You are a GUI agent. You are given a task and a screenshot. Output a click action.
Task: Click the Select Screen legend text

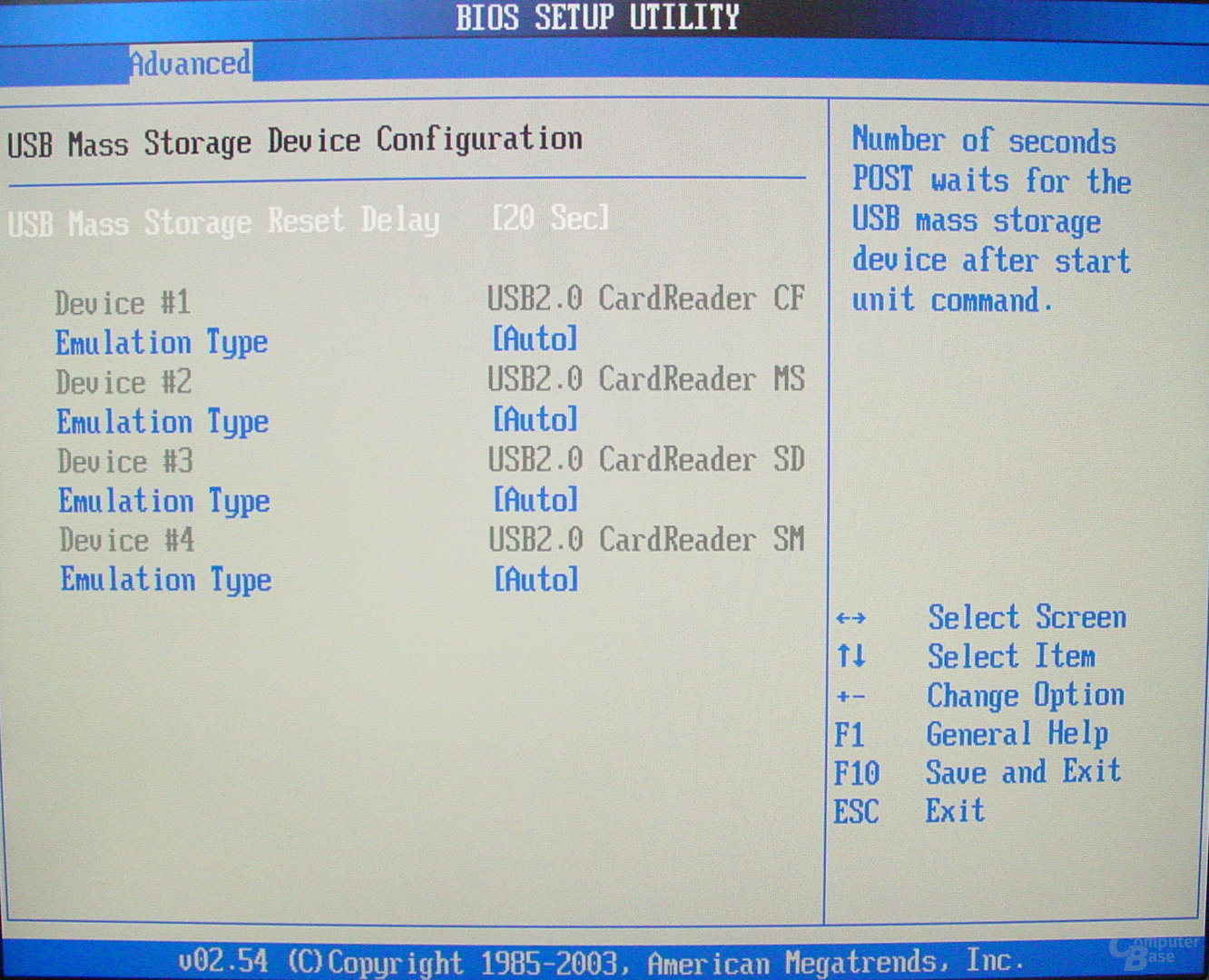click(x=1027, y=617)
